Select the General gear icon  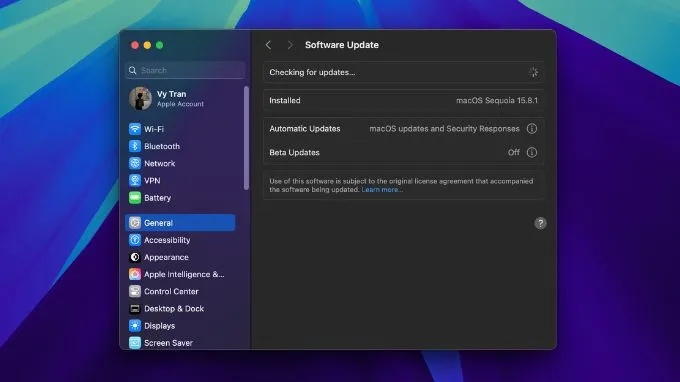pos(135,222)
